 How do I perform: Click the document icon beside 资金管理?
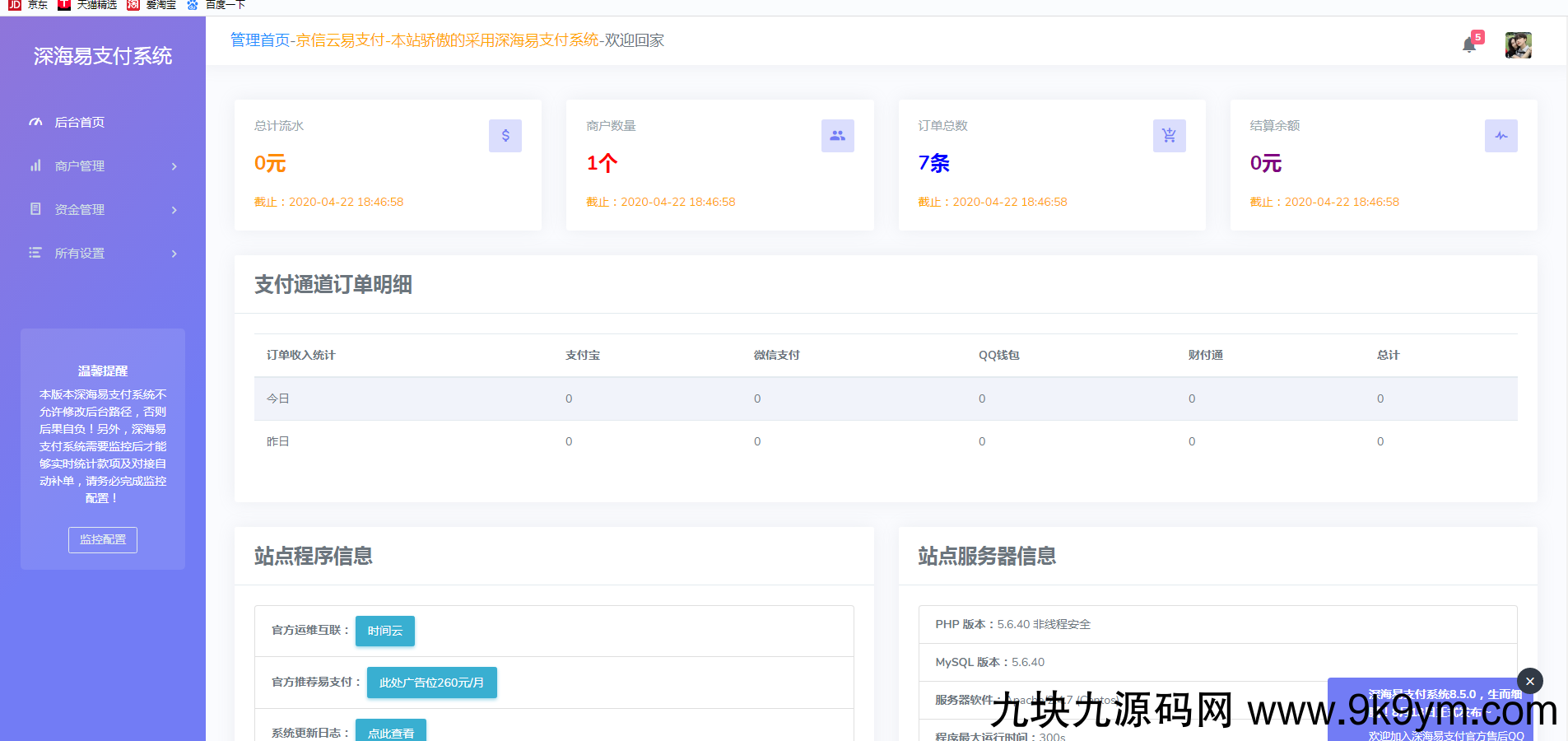tap(35, 209)
